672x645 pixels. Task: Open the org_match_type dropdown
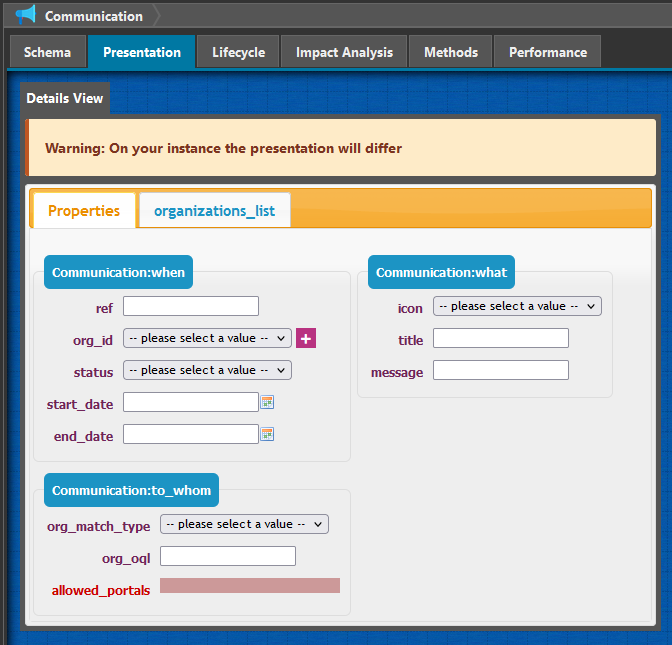tap(244, 524)
